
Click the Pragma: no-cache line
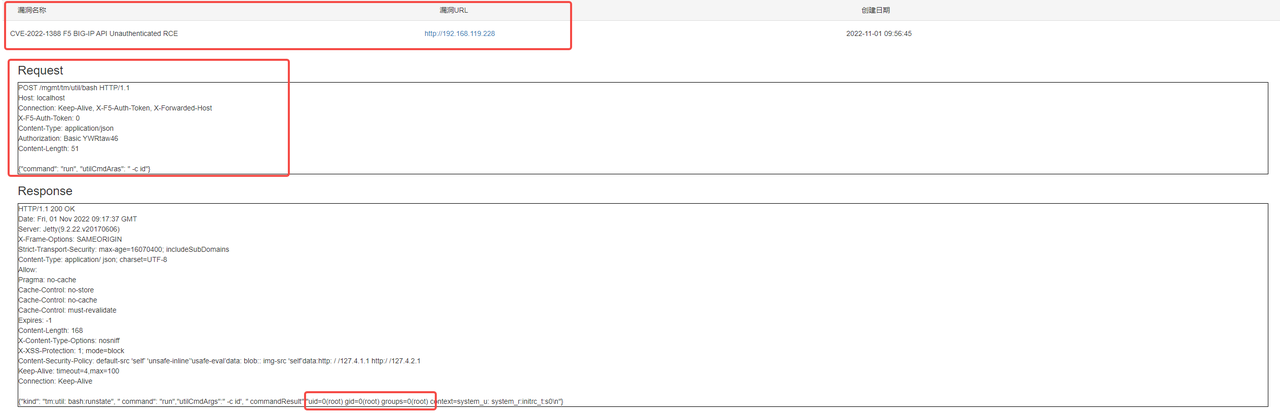click(47, 279)
